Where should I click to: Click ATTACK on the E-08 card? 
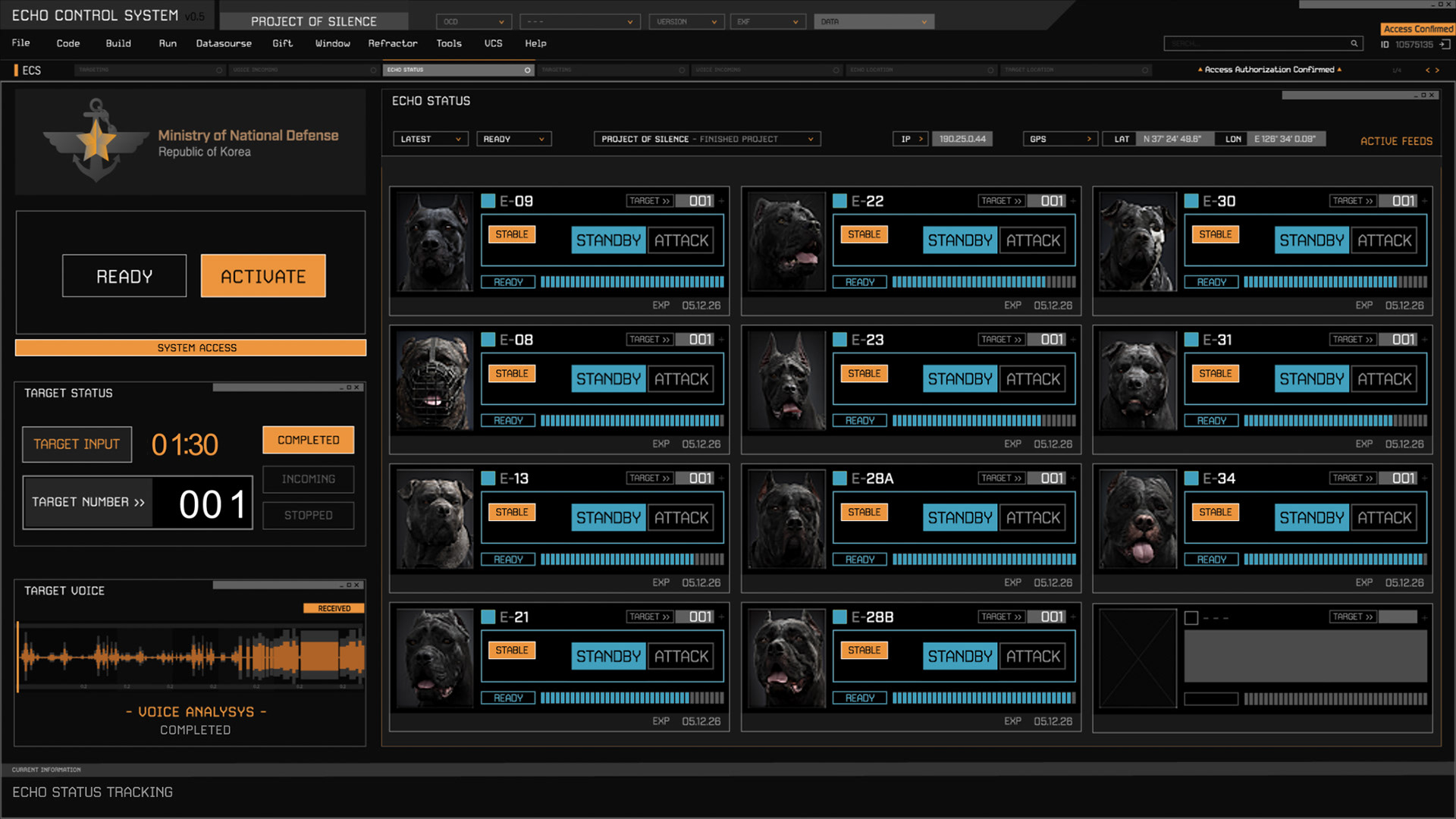click(681, 379)
